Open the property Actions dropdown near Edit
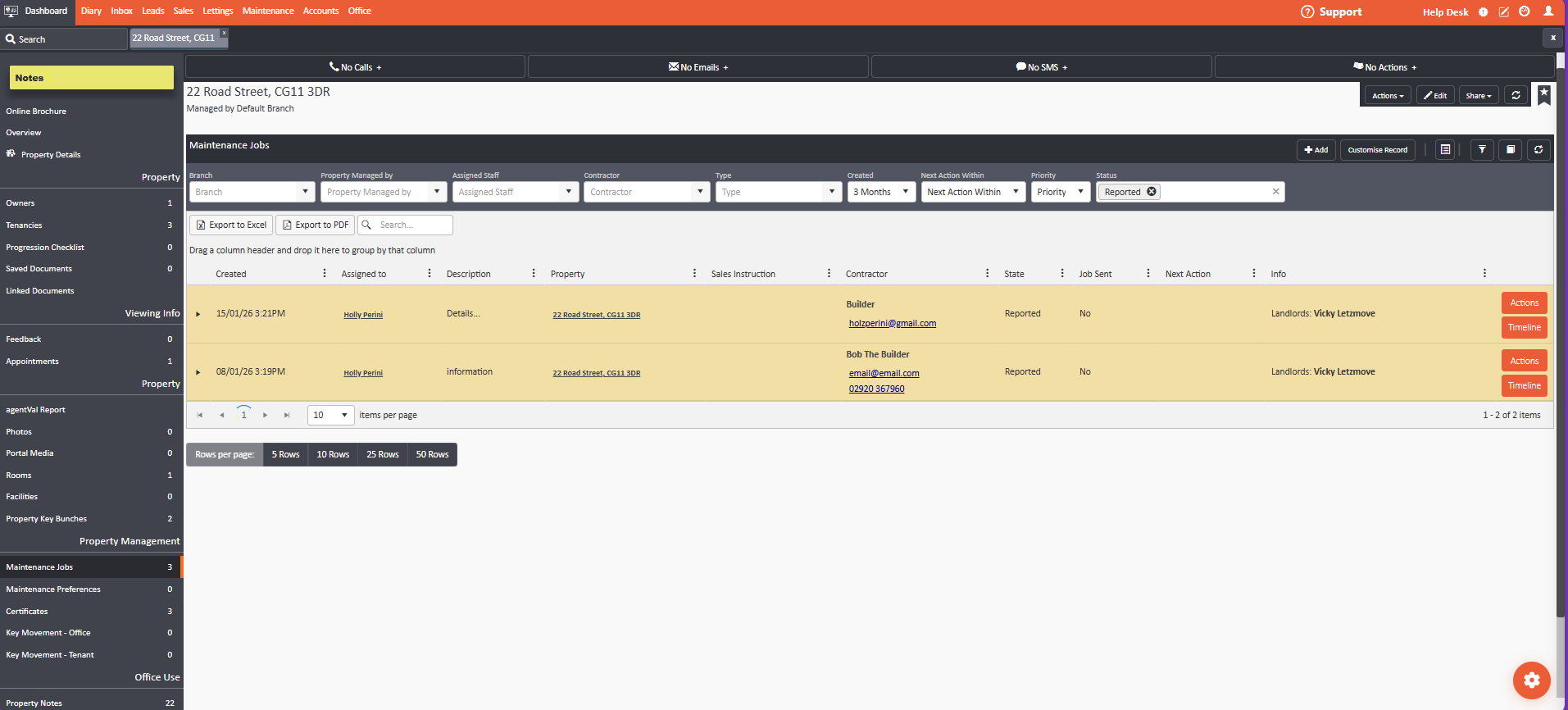Viewport: 1568px width, 710px height. [x=1387, y=96]
